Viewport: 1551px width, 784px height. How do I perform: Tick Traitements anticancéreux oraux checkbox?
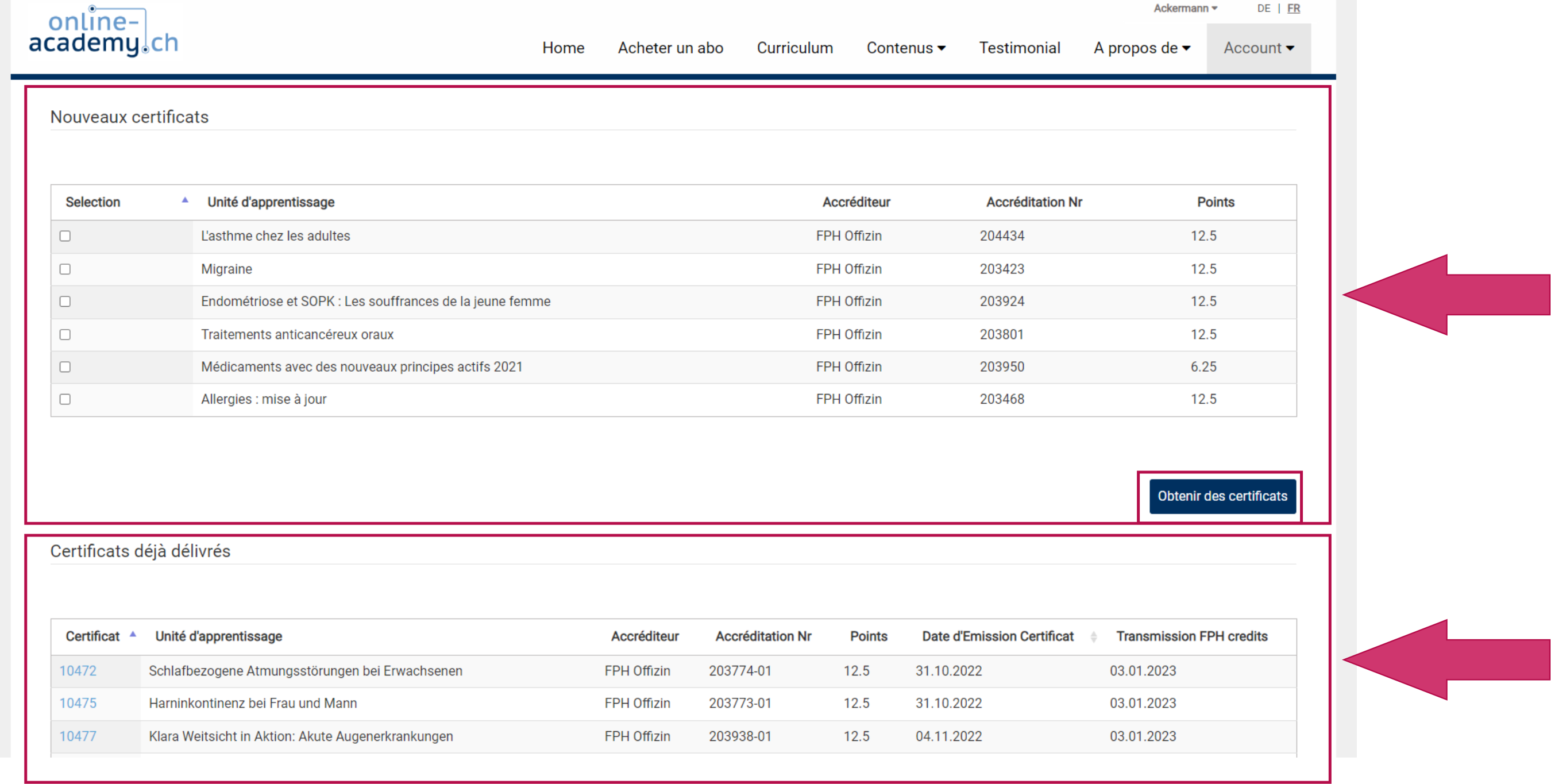tap(65, 335)
